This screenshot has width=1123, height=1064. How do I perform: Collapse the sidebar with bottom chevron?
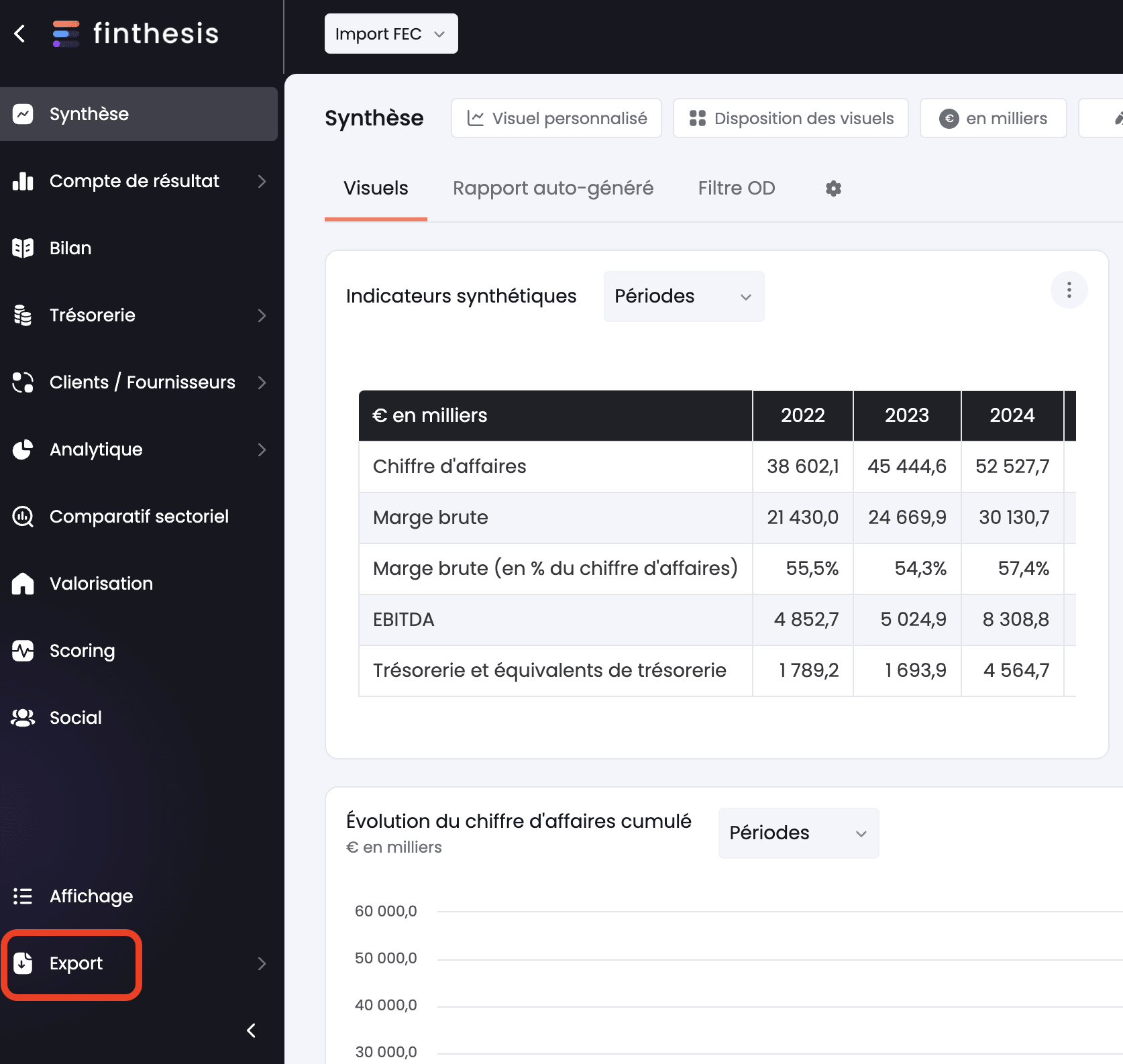(x=252, y=1030)
